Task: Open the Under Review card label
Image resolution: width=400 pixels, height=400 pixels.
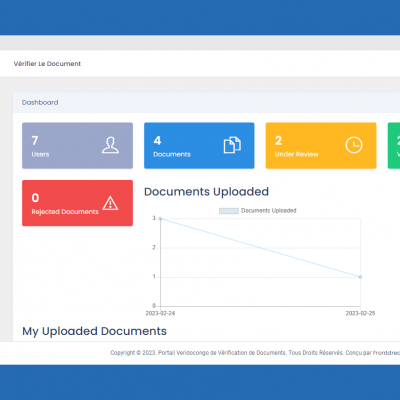Action: (296, 154)
